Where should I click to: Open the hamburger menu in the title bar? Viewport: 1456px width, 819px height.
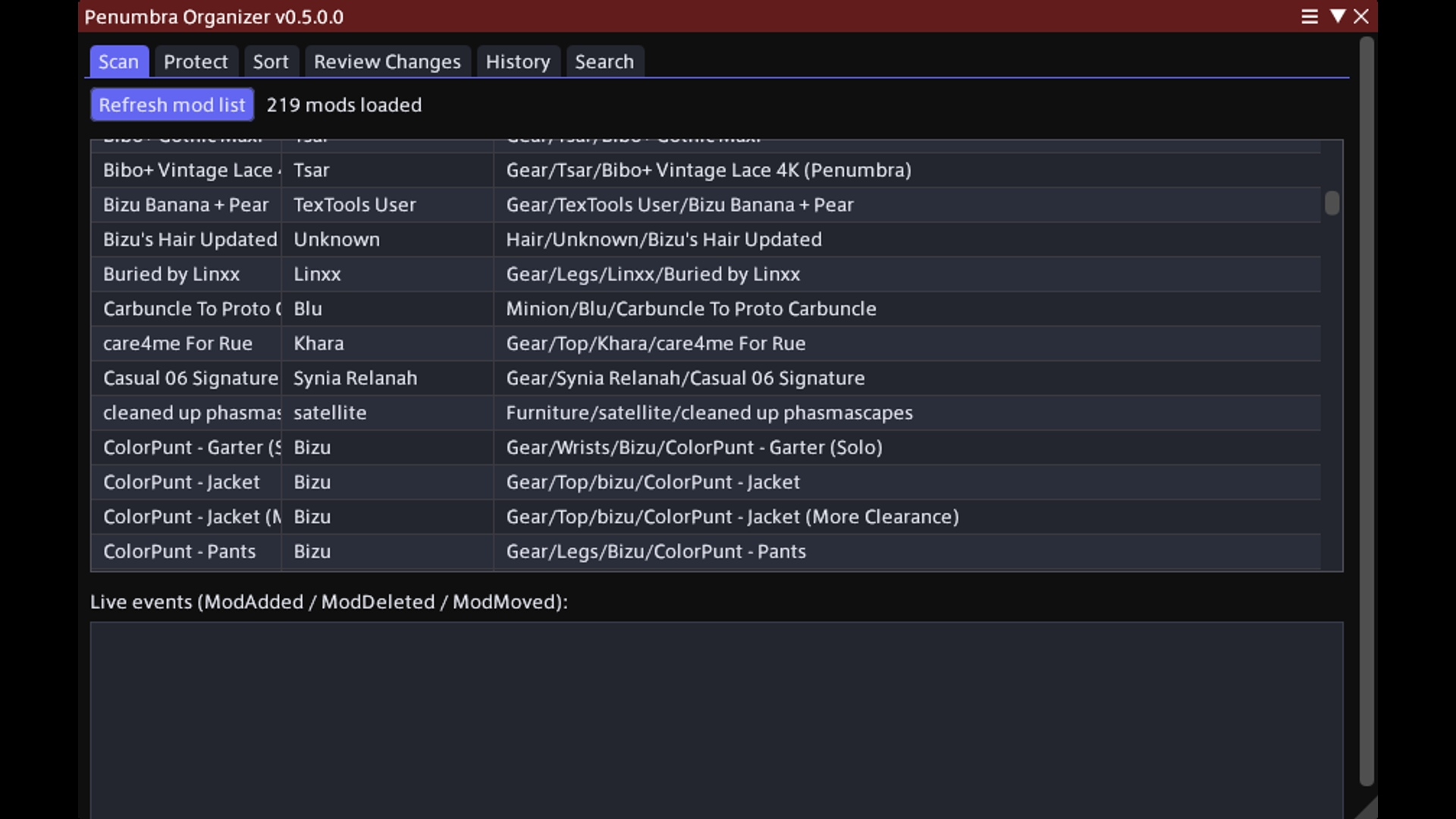1310,17
